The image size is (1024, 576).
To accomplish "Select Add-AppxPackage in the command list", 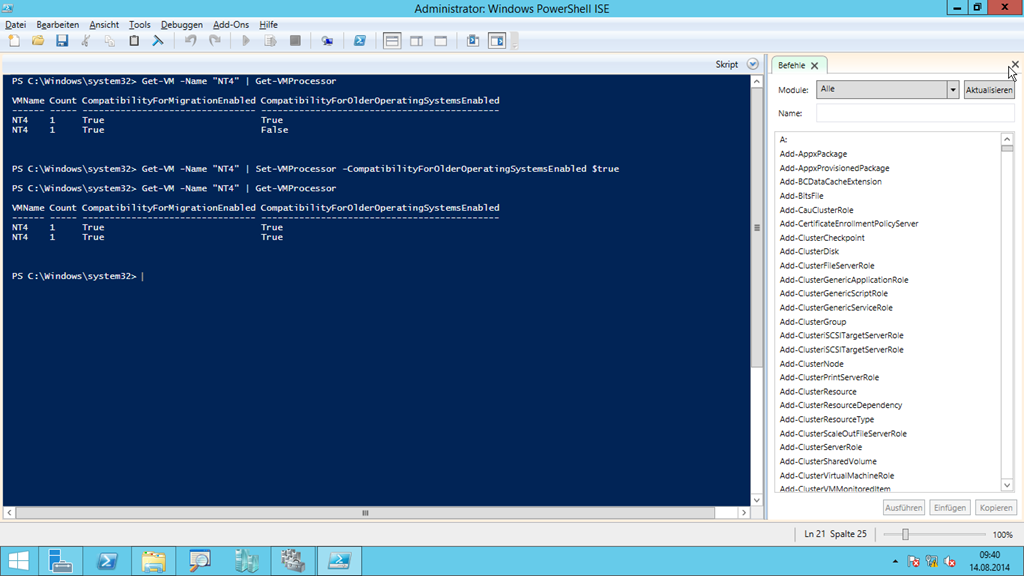I will (x=813, y=154).
